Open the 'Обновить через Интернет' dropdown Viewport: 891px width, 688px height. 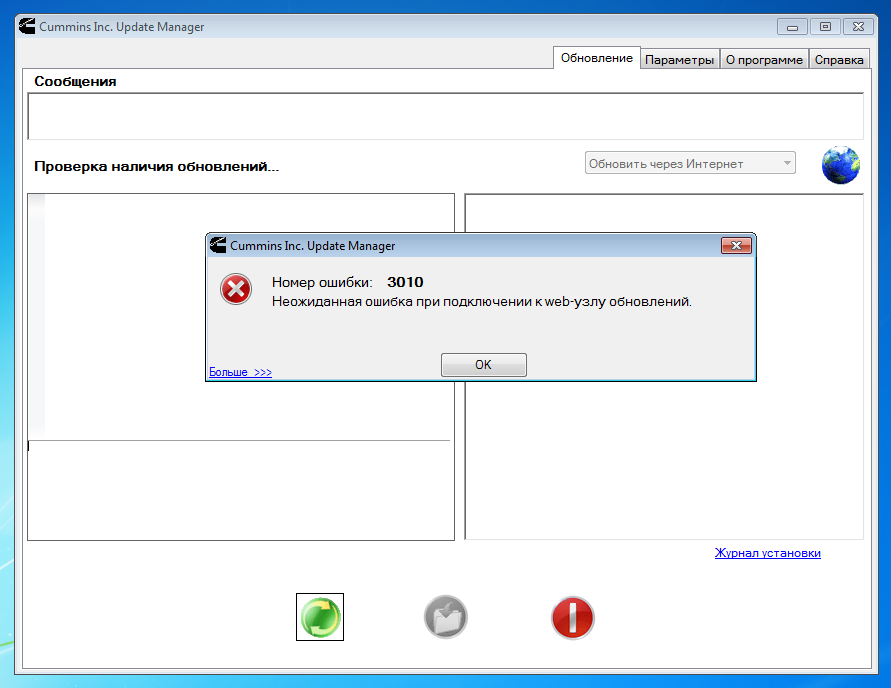click(x=690, y=163)
